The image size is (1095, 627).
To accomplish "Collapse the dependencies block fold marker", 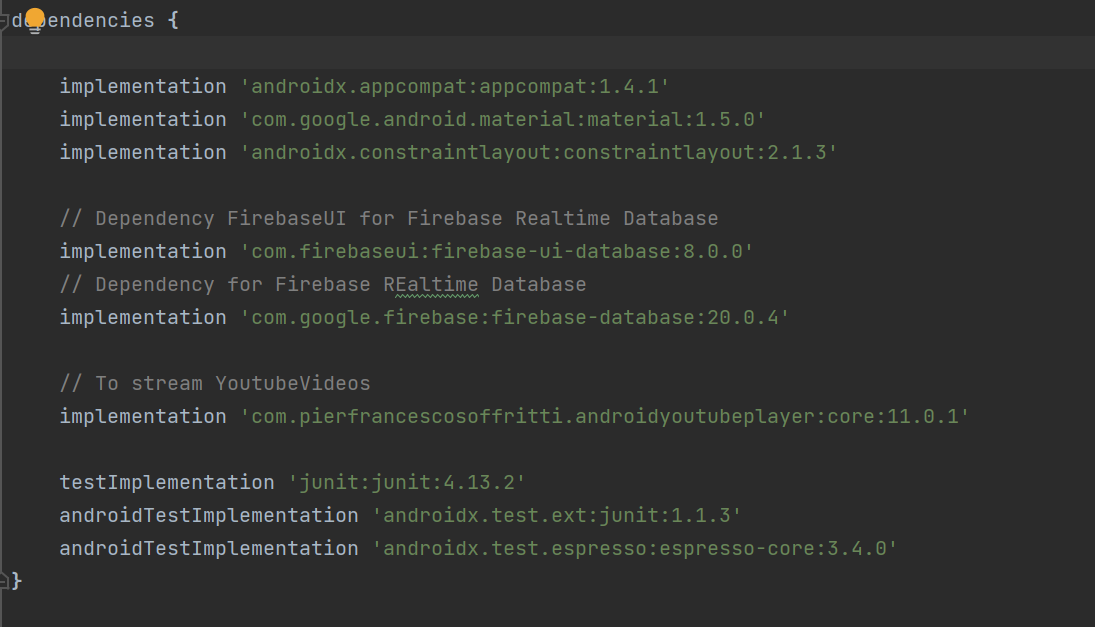I will click(x=3, y=21).
